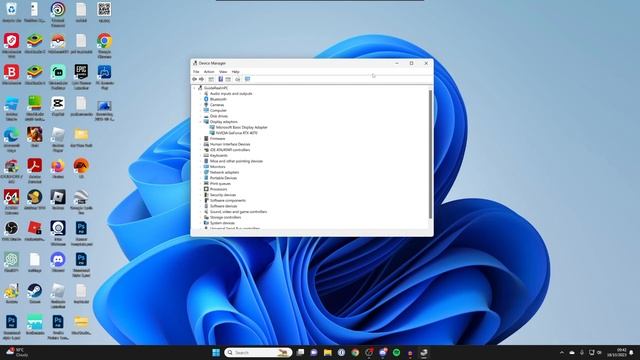Open File Explorer from the taskbar
This screenshot has width=640, height=360.
328,352
